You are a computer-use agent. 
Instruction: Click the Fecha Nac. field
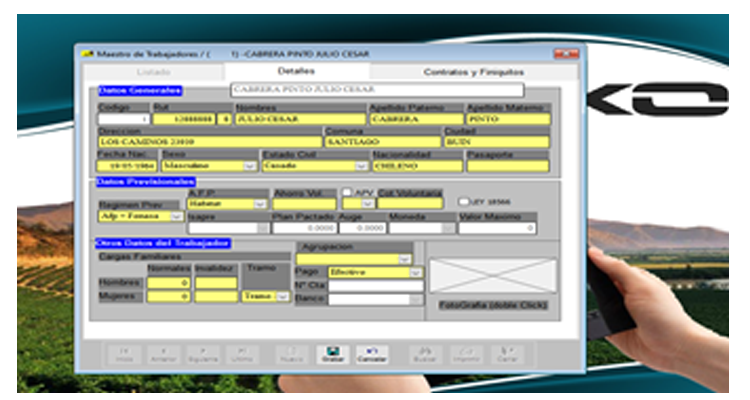point(127,166)
